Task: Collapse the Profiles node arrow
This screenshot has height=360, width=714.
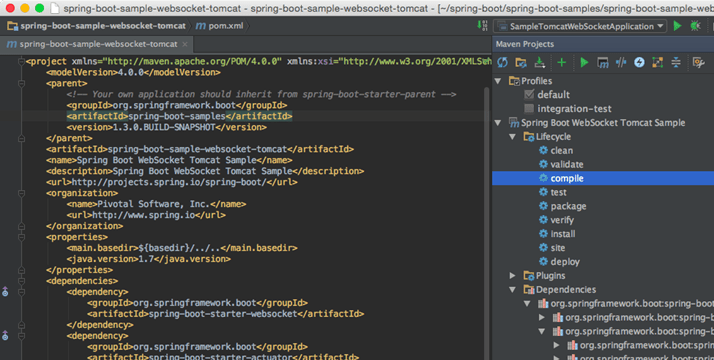Action: (x=498, y=81)
